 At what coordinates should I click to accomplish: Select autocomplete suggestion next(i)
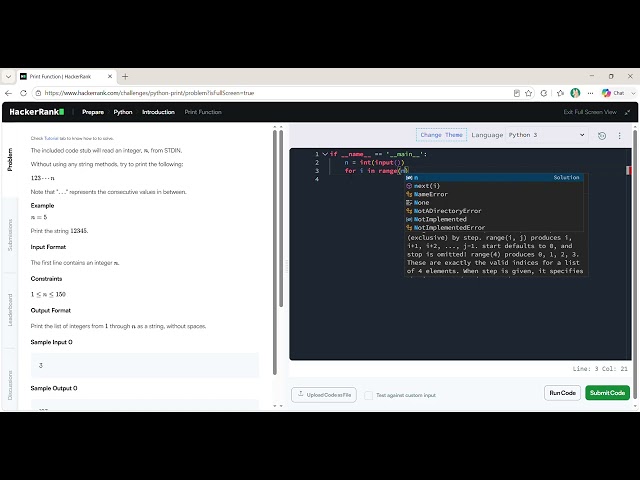point(494,186)
